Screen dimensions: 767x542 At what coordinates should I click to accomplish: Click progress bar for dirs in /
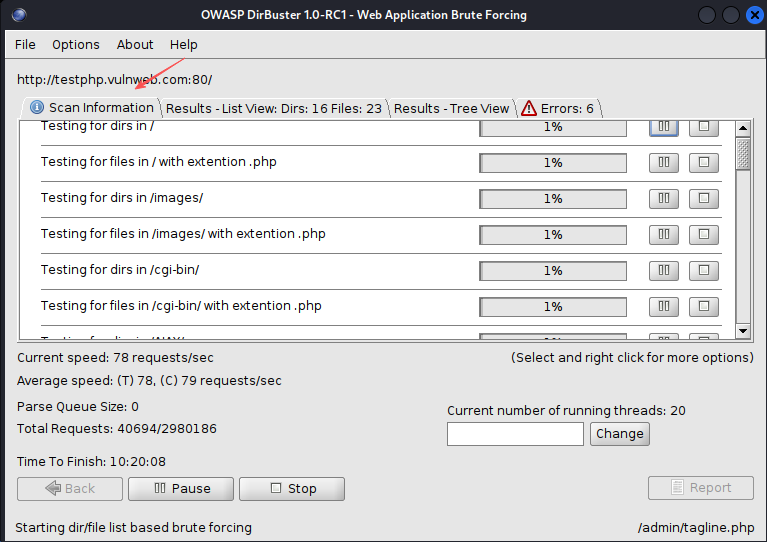pos(553,127)
